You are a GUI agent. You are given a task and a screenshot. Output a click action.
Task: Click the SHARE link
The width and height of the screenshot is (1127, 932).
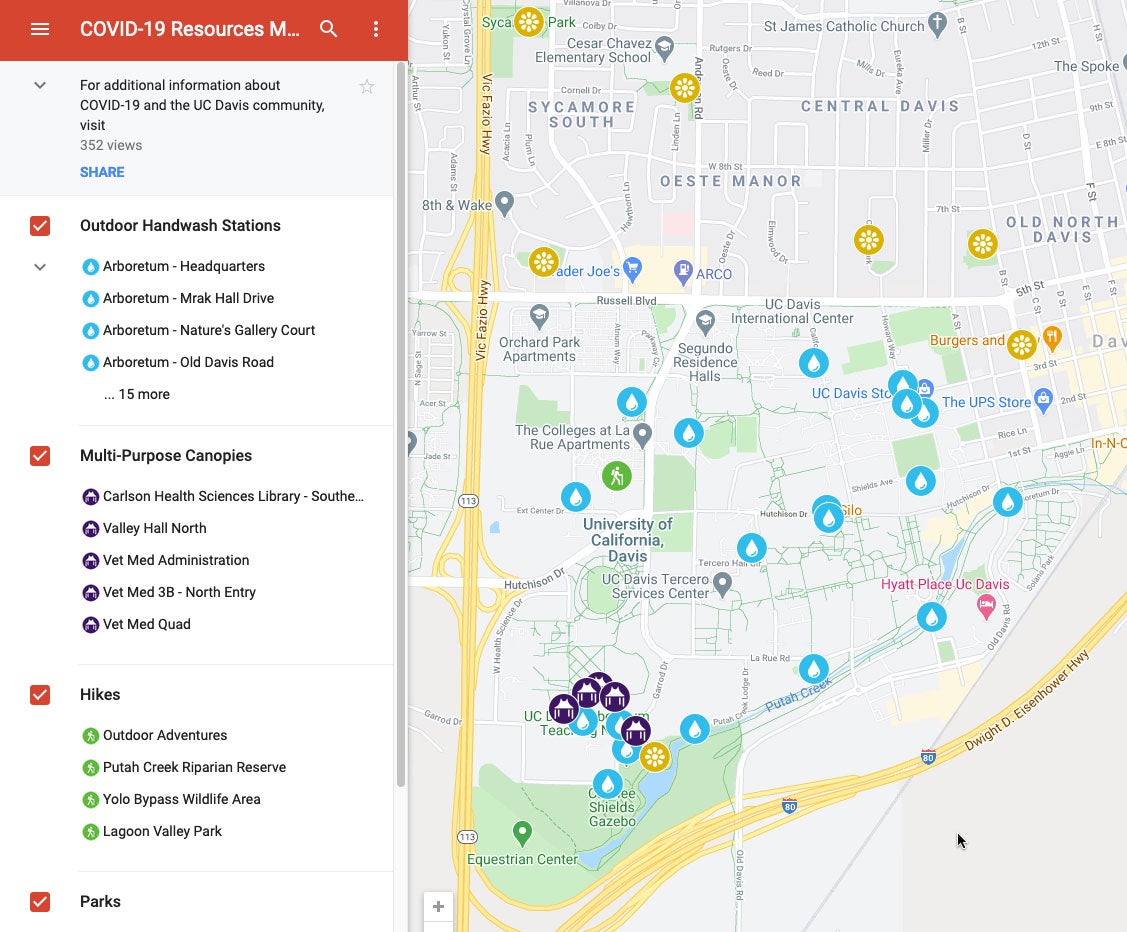[102, 172]
